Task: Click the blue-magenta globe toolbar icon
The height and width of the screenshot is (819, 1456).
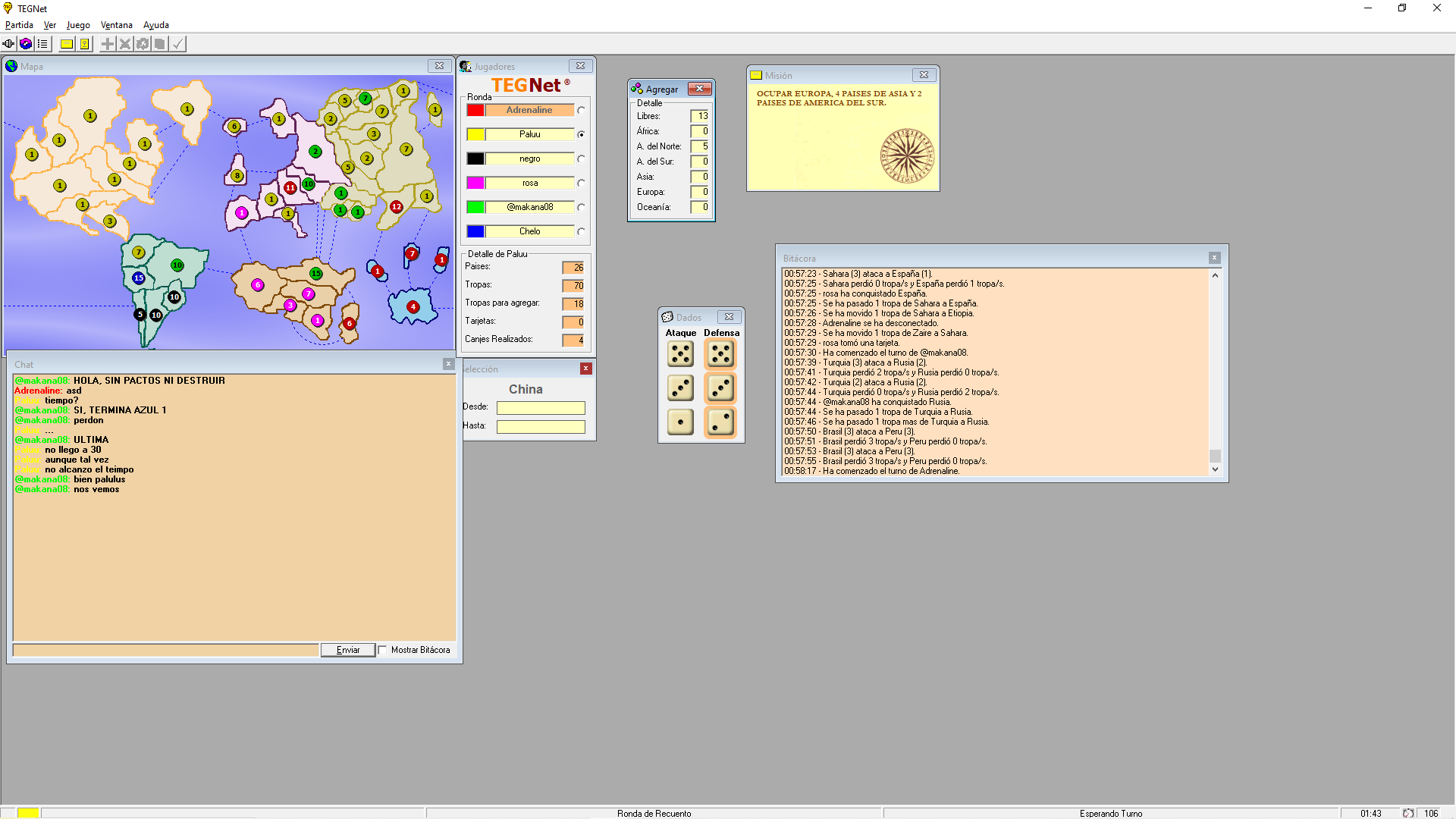Action: click(26, 44)
